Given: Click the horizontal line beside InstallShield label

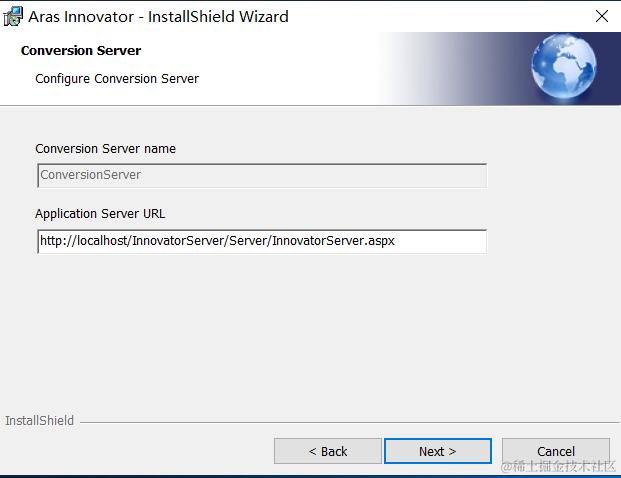Looking at the screenshot, I should tap(350, 422).
